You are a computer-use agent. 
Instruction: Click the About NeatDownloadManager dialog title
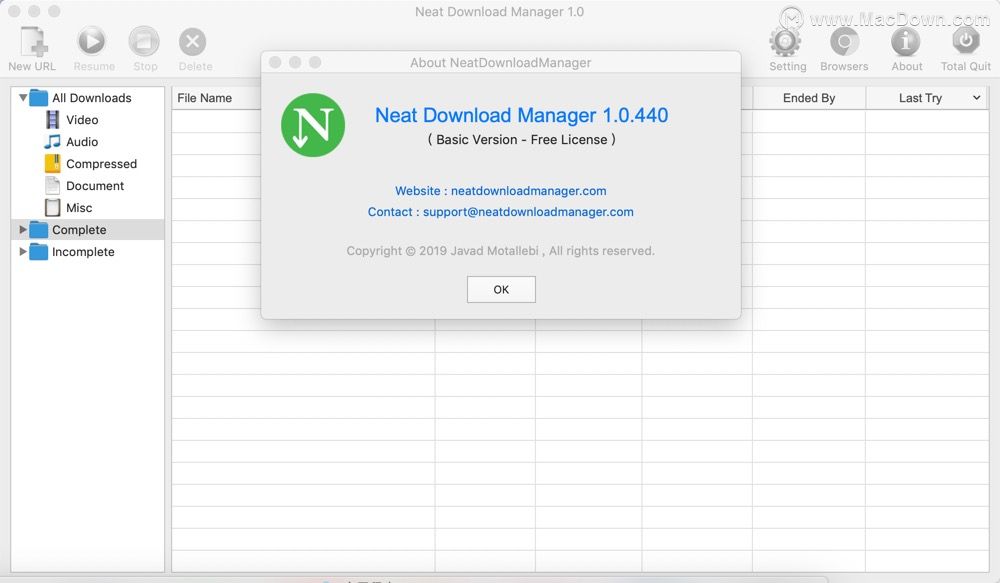[x=501, y=63]
